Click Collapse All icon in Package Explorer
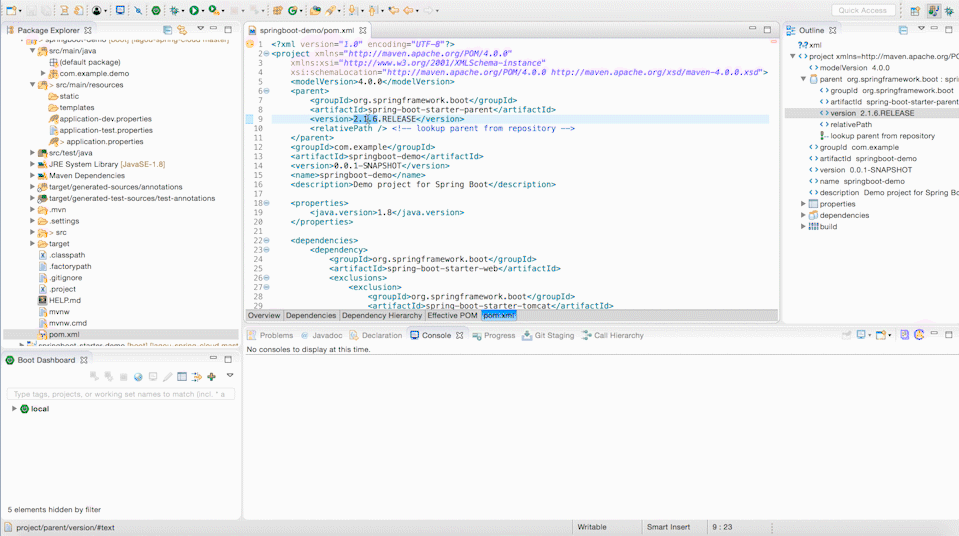 click(168, 30)
